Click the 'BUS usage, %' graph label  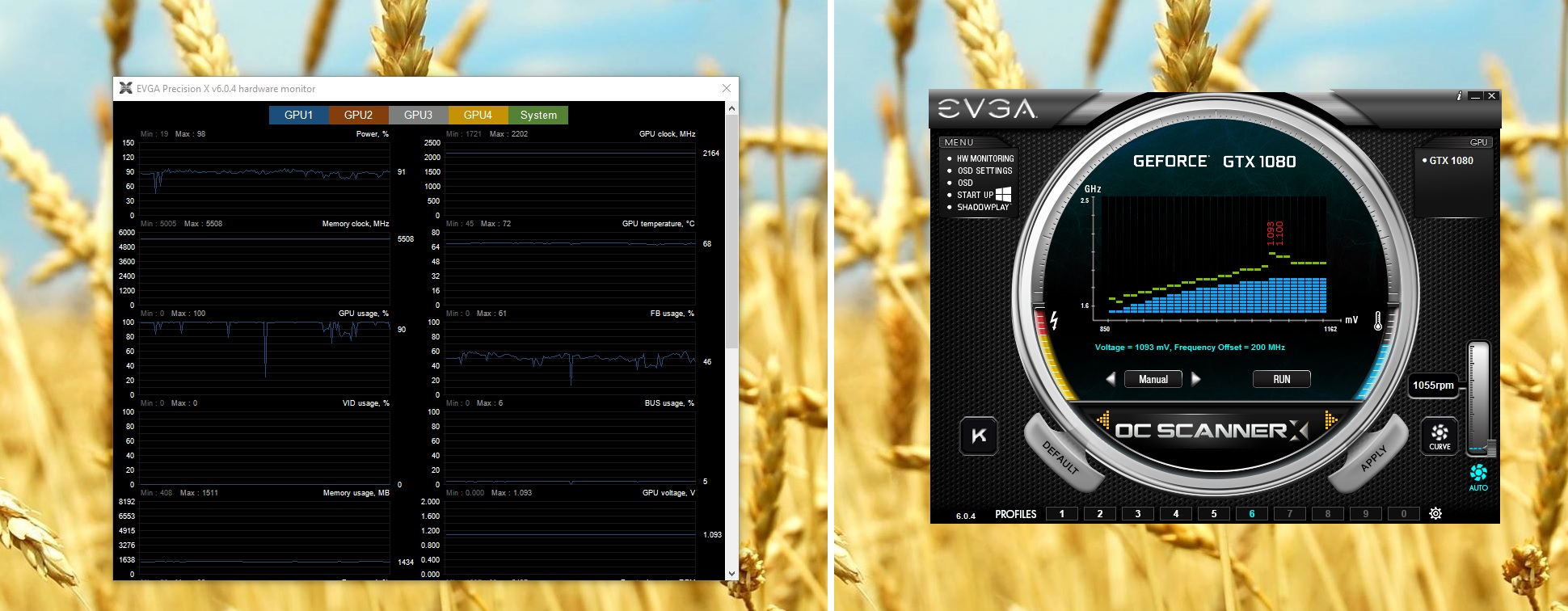tap(669, 403)
